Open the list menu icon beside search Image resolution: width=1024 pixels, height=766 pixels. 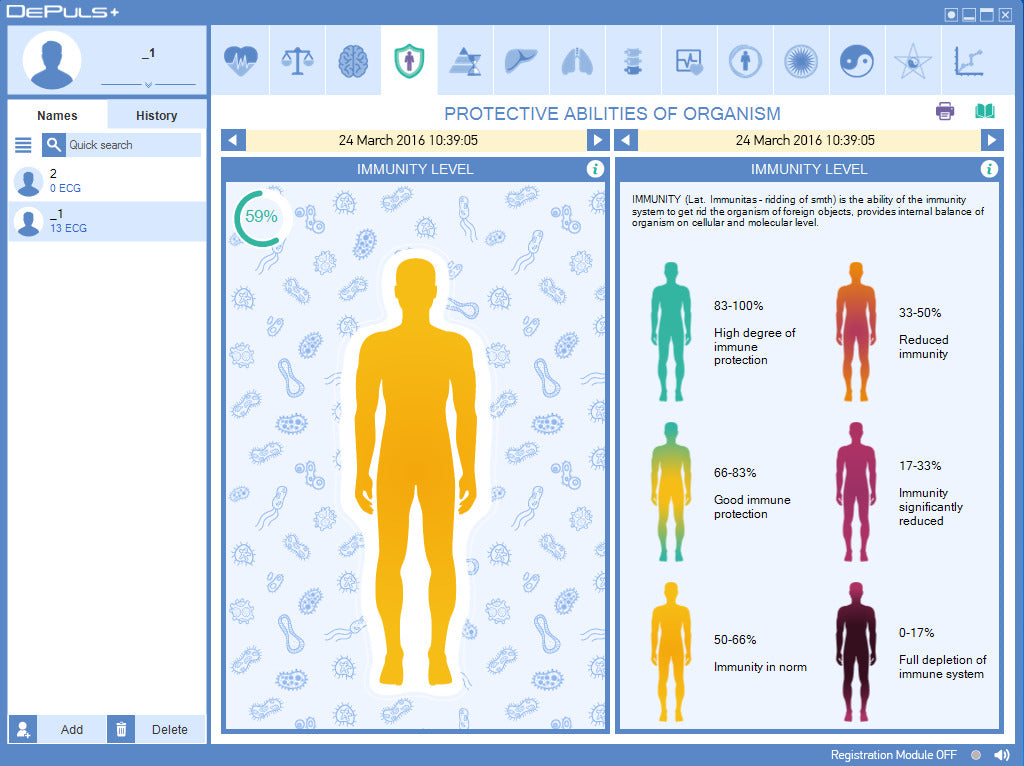pos(23,145)
